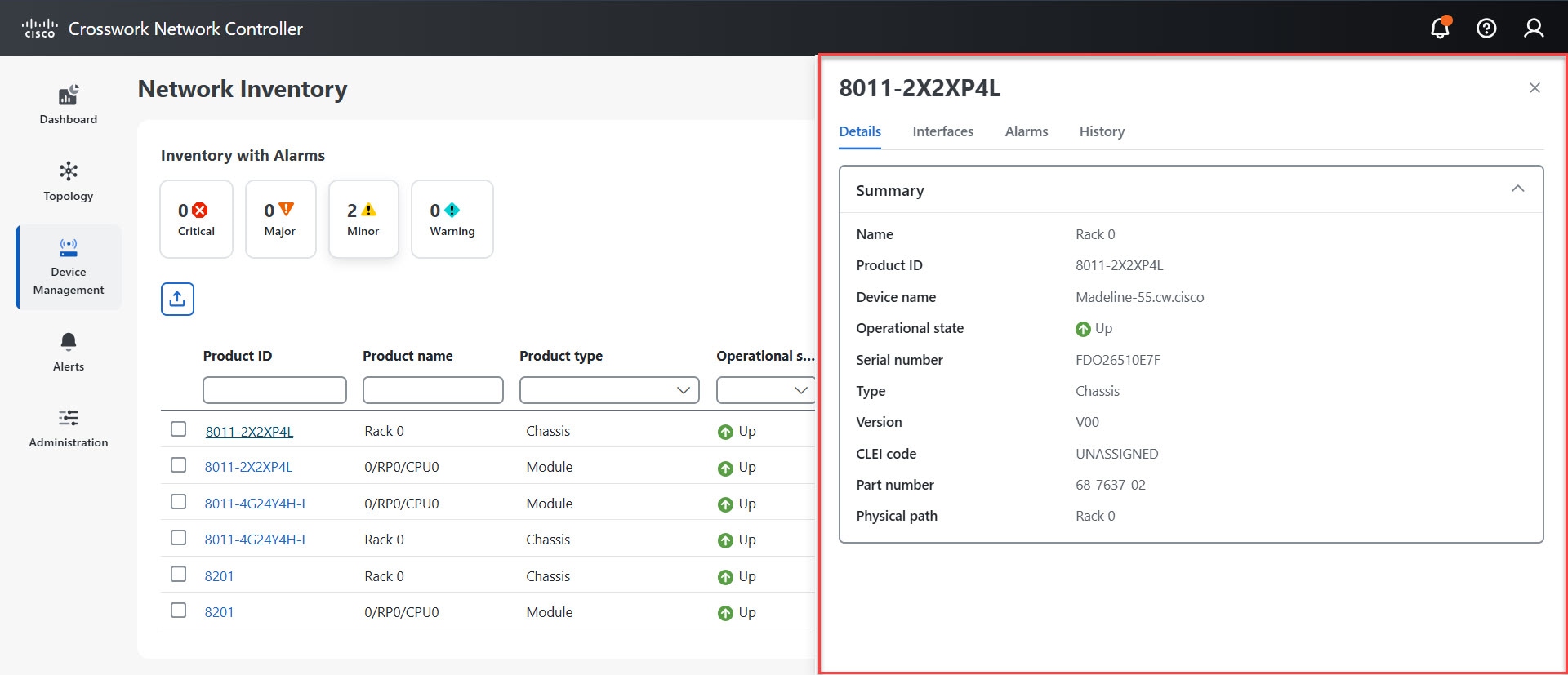Image resolution: width=1568 pixels, height=675 pixels.
Task: Switch to the Alarms tab
Action: [1027, 131]
